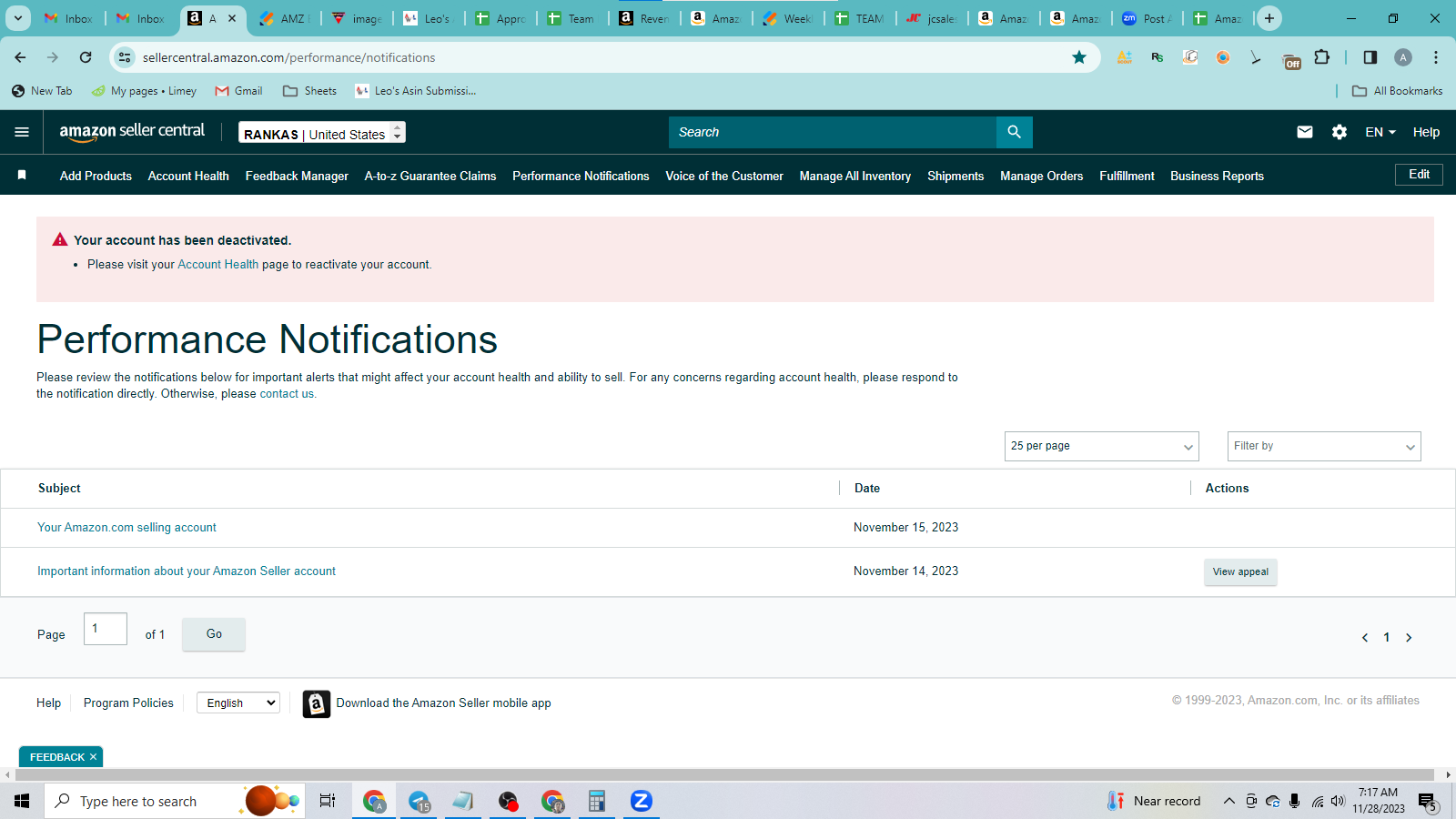Open Business Reports

(1218, 176)
